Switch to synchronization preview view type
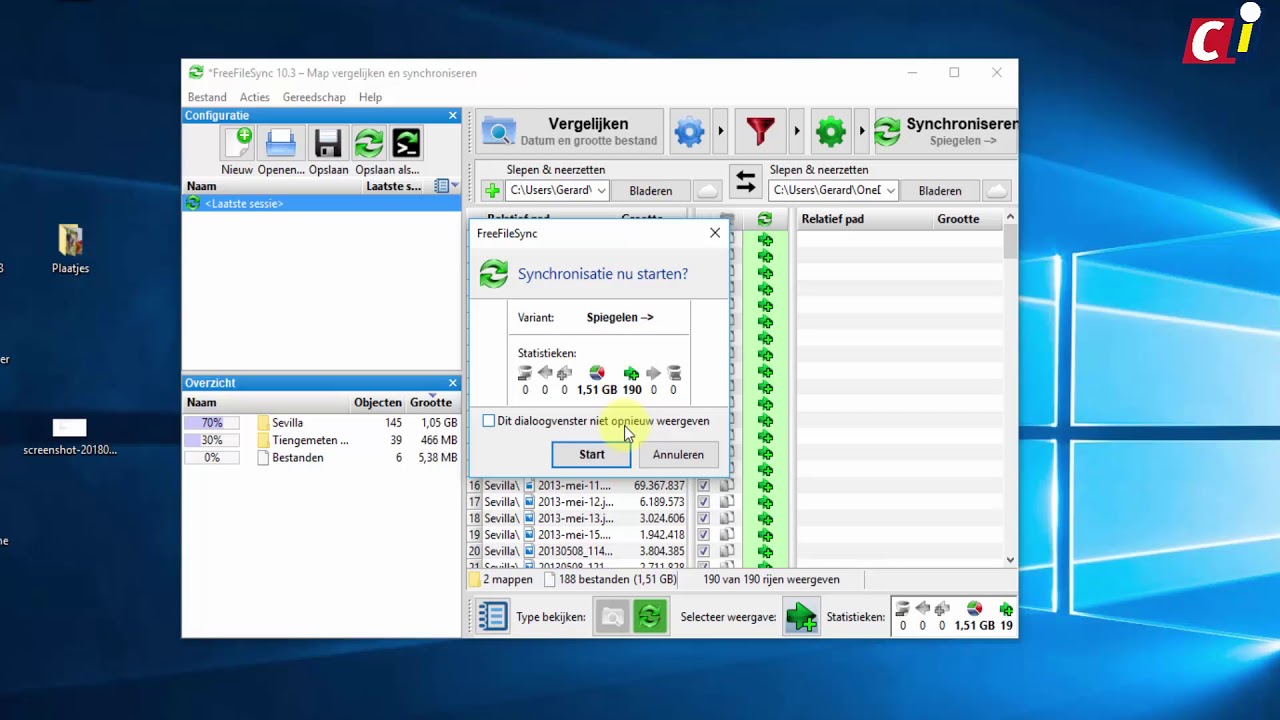The image size is (1280, 720). pos(649,617)
